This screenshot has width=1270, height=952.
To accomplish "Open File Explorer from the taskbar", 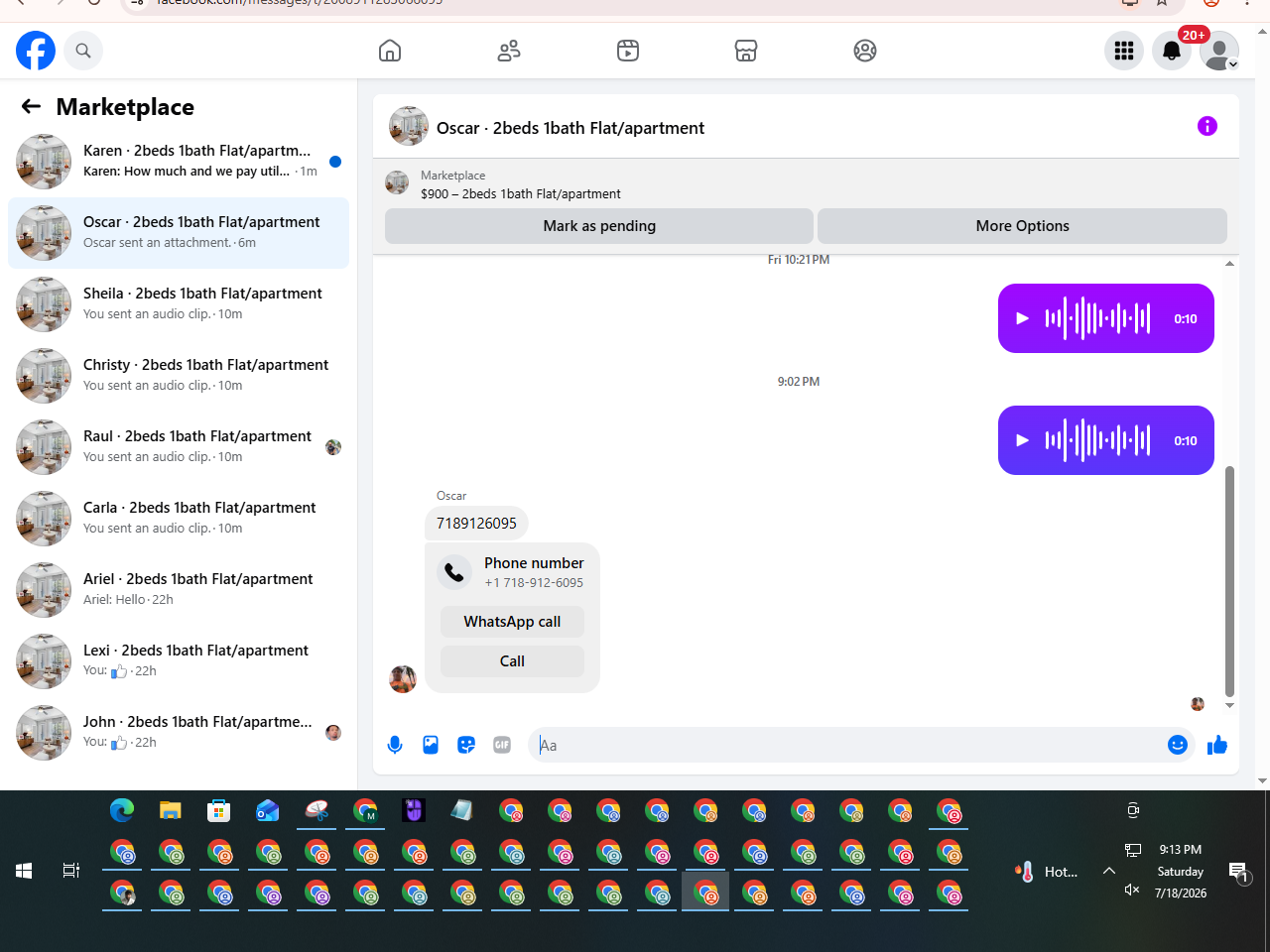I will pyautogui.click(x=171, y=811).
